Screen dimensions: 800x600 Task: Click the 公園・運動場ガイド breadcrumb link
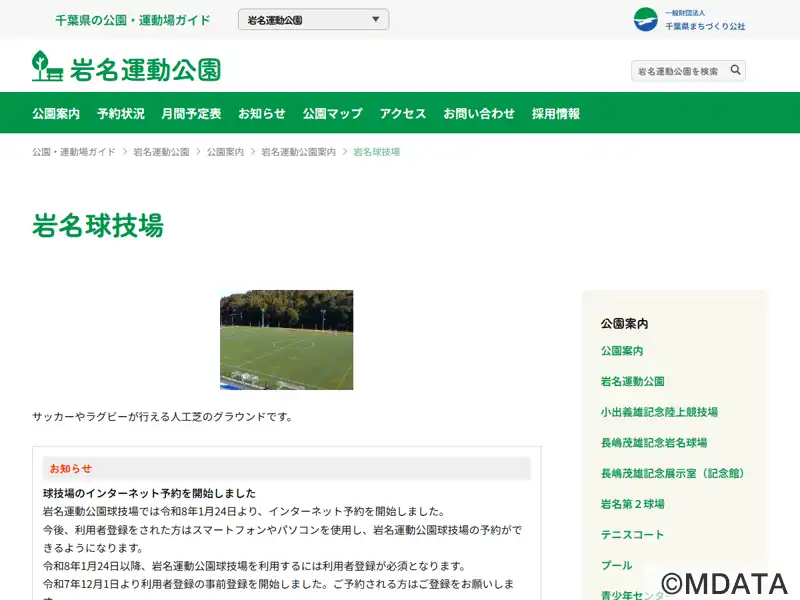74,152
